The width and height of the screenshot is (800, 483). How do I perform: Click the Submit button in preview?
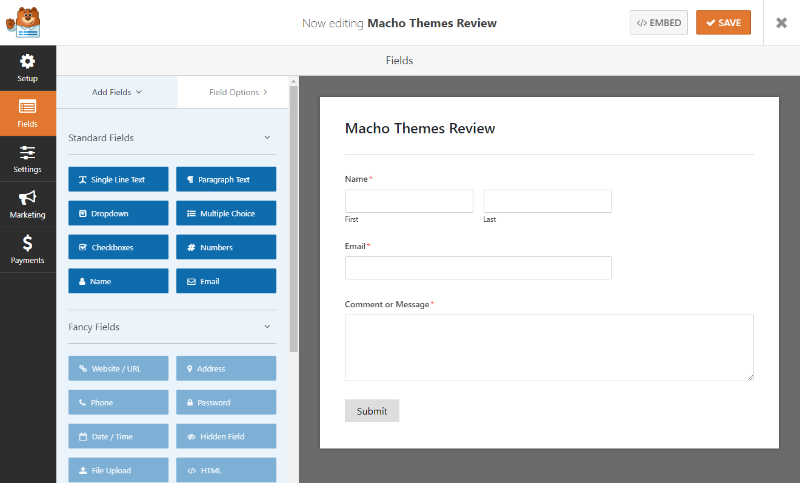[x=372, y=411]
